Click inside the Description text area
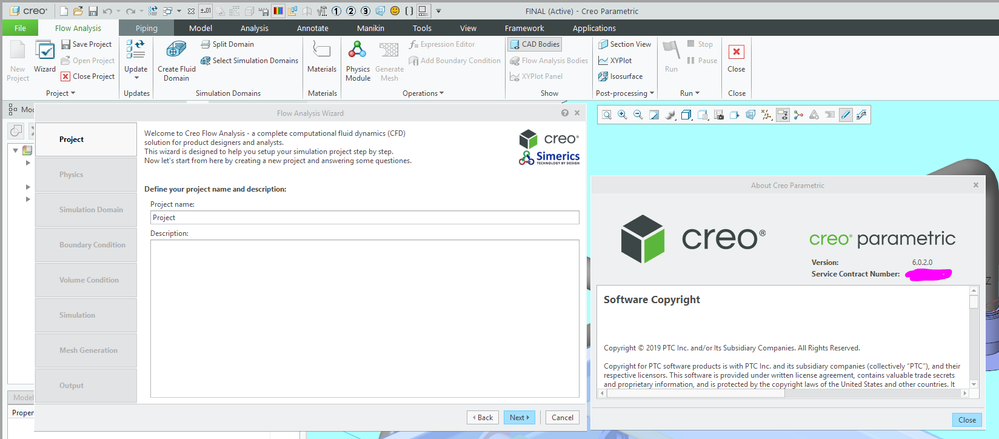This screenshot has height=439, width=999. (365, 319)
